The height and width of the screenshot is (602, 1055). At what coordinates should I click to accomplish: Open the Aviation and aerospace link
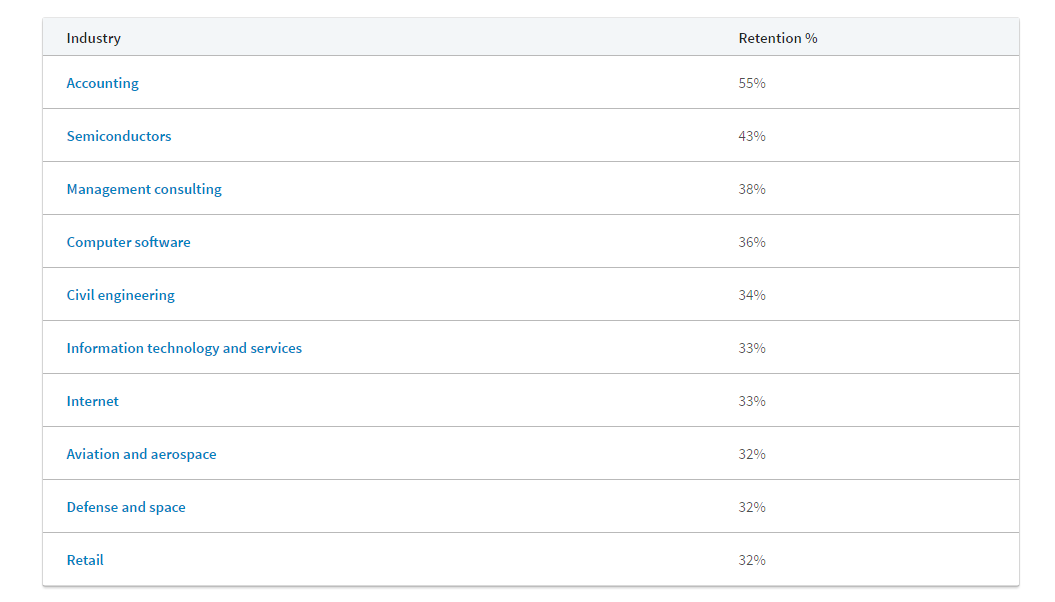tap(141, 453)
